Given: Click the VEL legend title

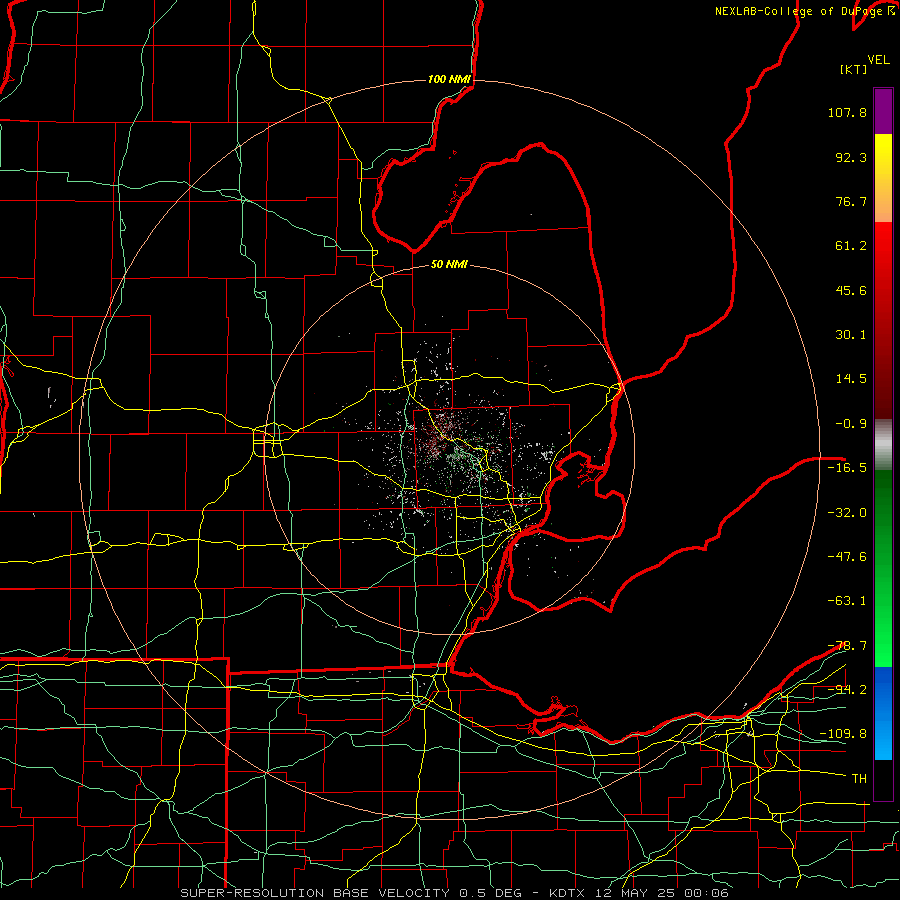Looking at the screenshot, I should (879, 60).
